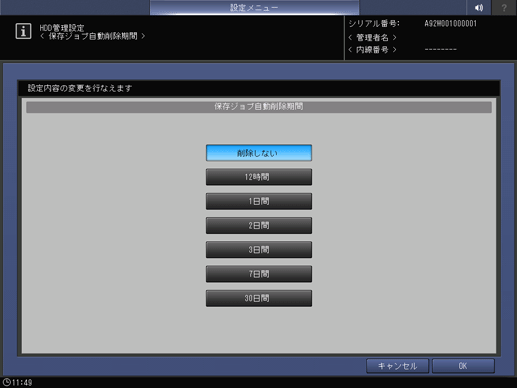Click the 保存ジョブ自動削除期間 gray header bar
The image size is (517, 388).
tap(259, 107)
